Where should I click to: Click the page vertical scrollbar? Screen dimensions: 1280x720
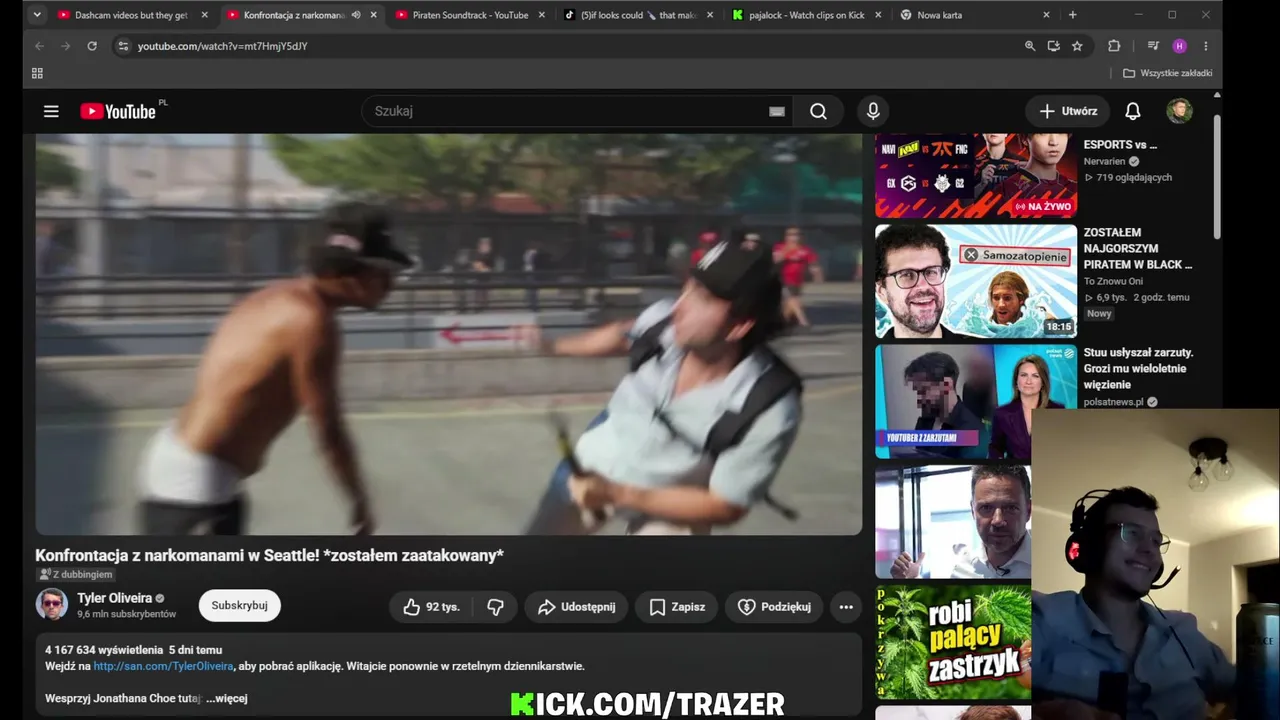tap(1217, 176)
